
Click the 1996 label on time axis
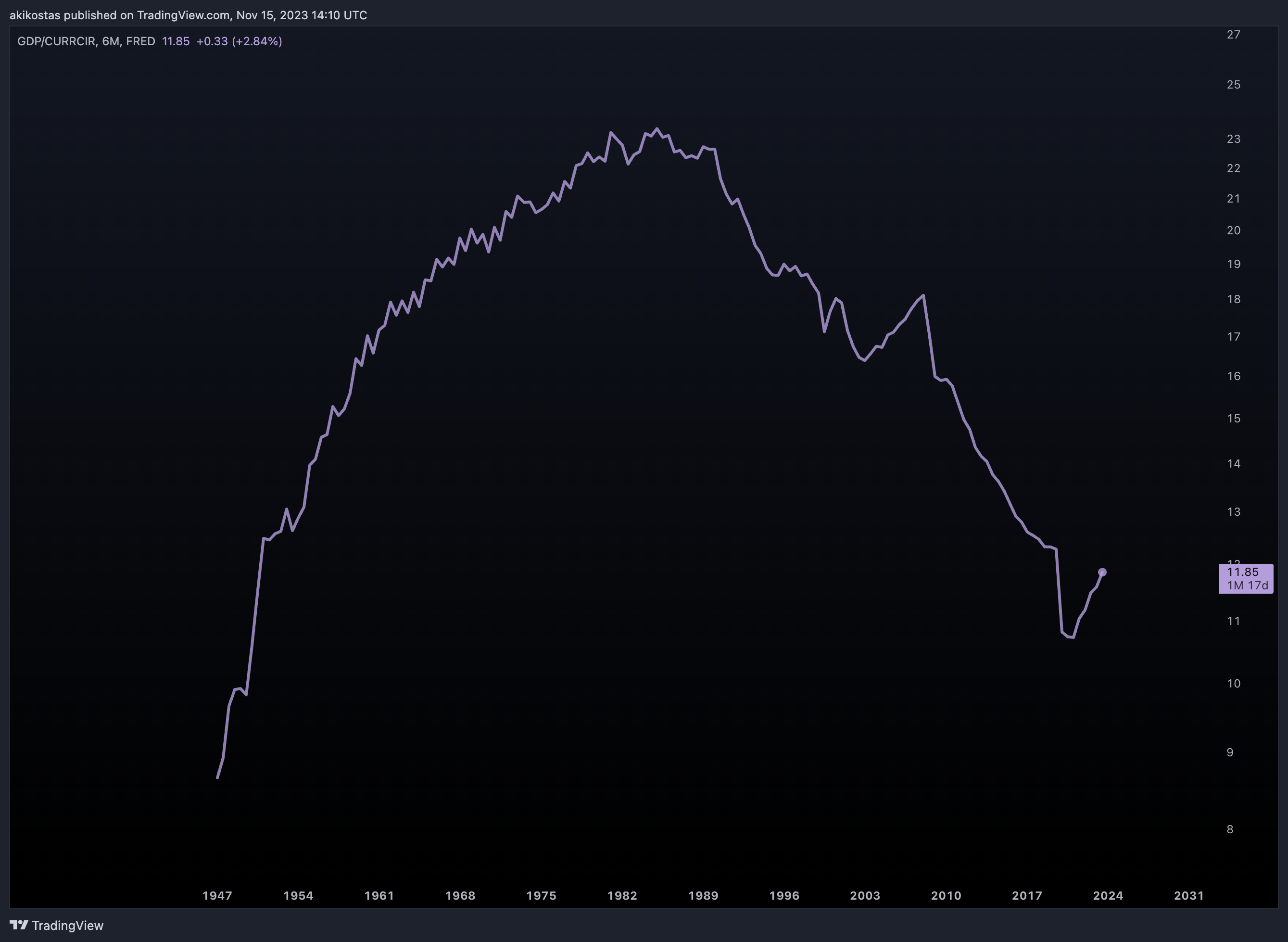(x=784, y=895)
